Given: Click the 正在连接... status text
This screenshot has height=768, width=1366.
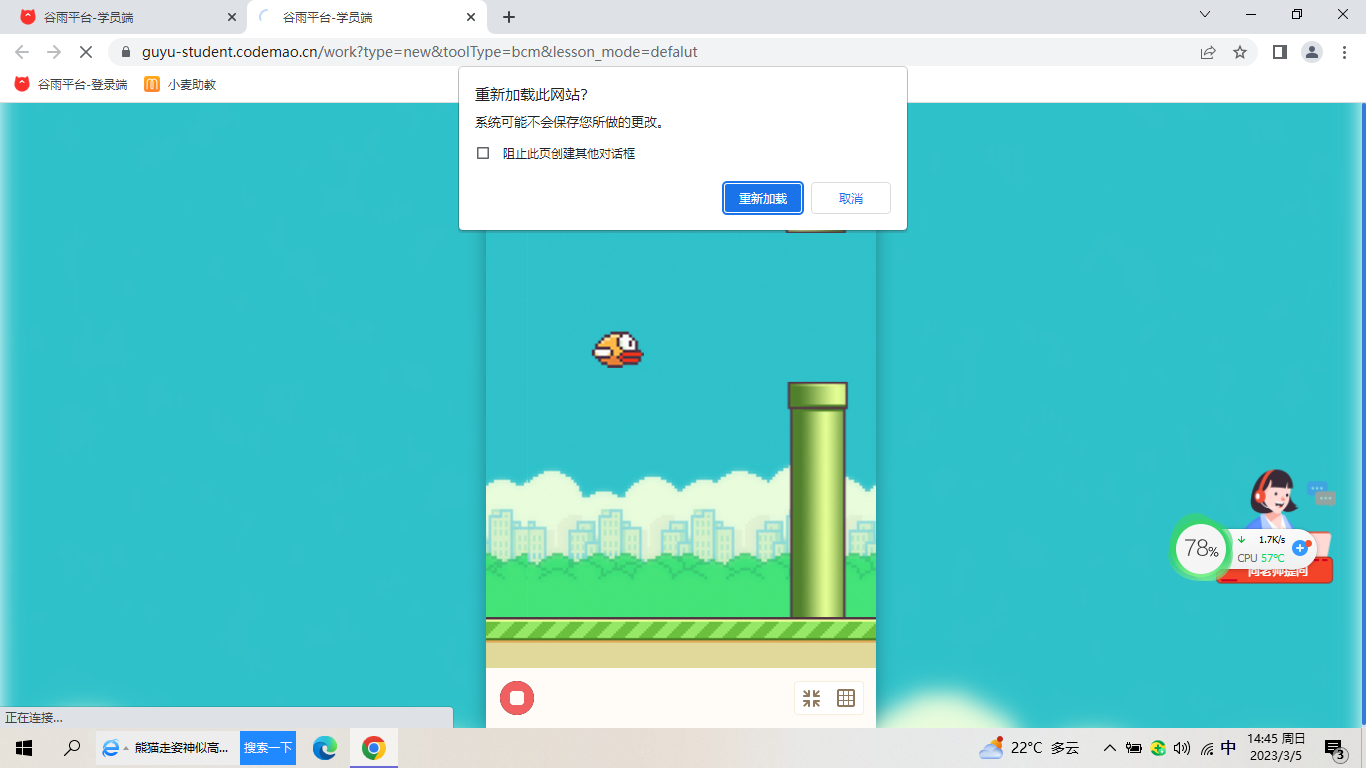Looking at the screenshot, I should [34, 718].
